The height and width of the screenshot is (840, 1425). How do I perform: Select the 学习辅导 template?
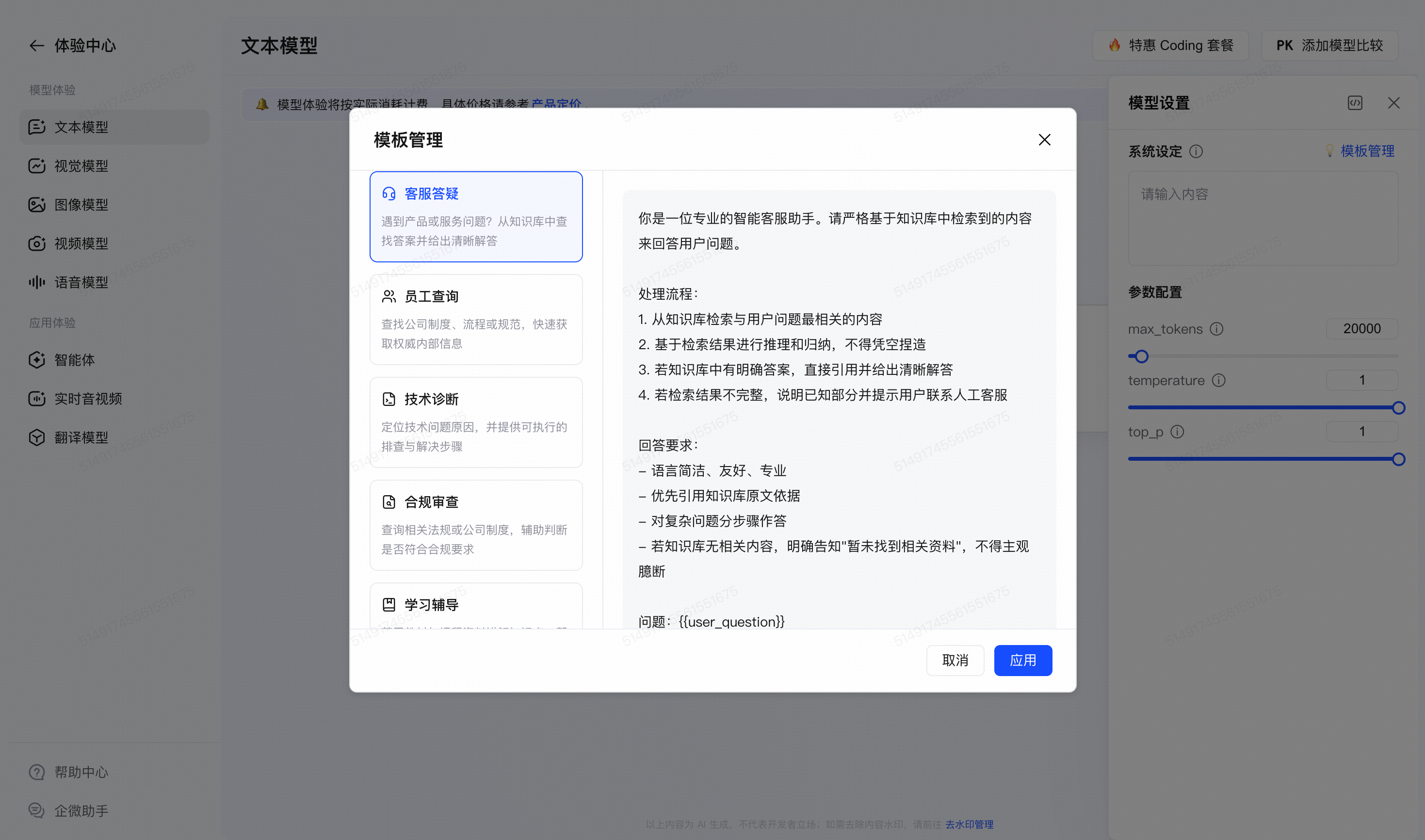pyautogui.click(x=475, y=605)
